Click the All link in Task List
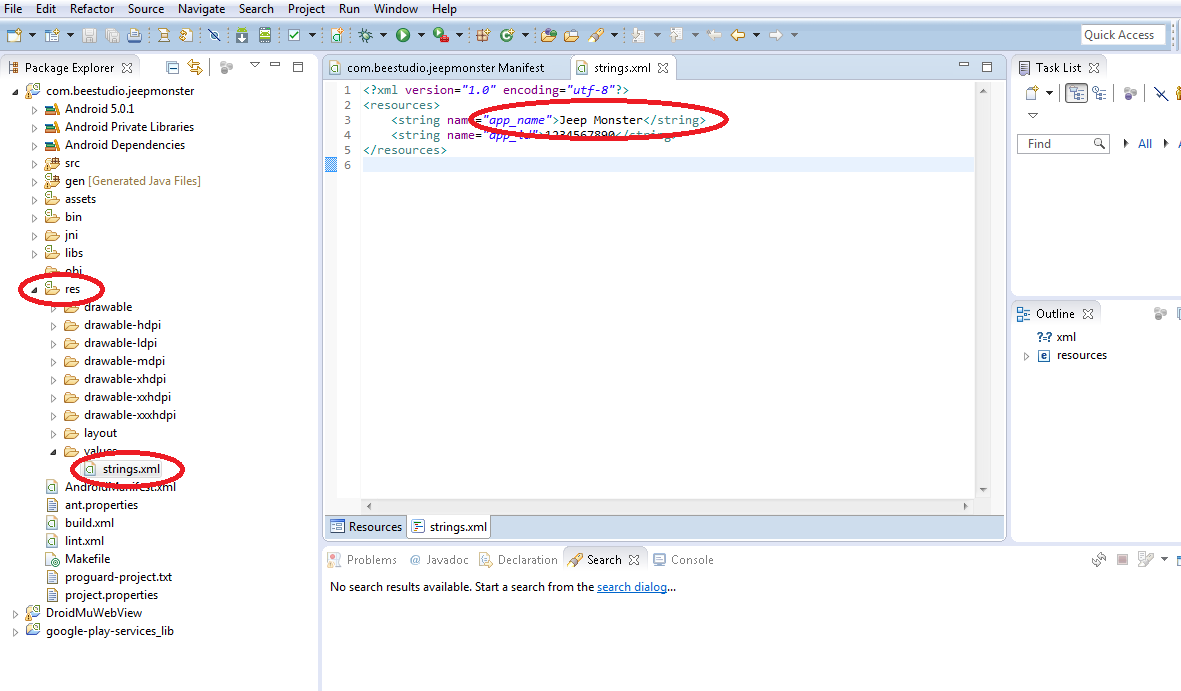1181x691 pixels. [x=1145, y=143]
